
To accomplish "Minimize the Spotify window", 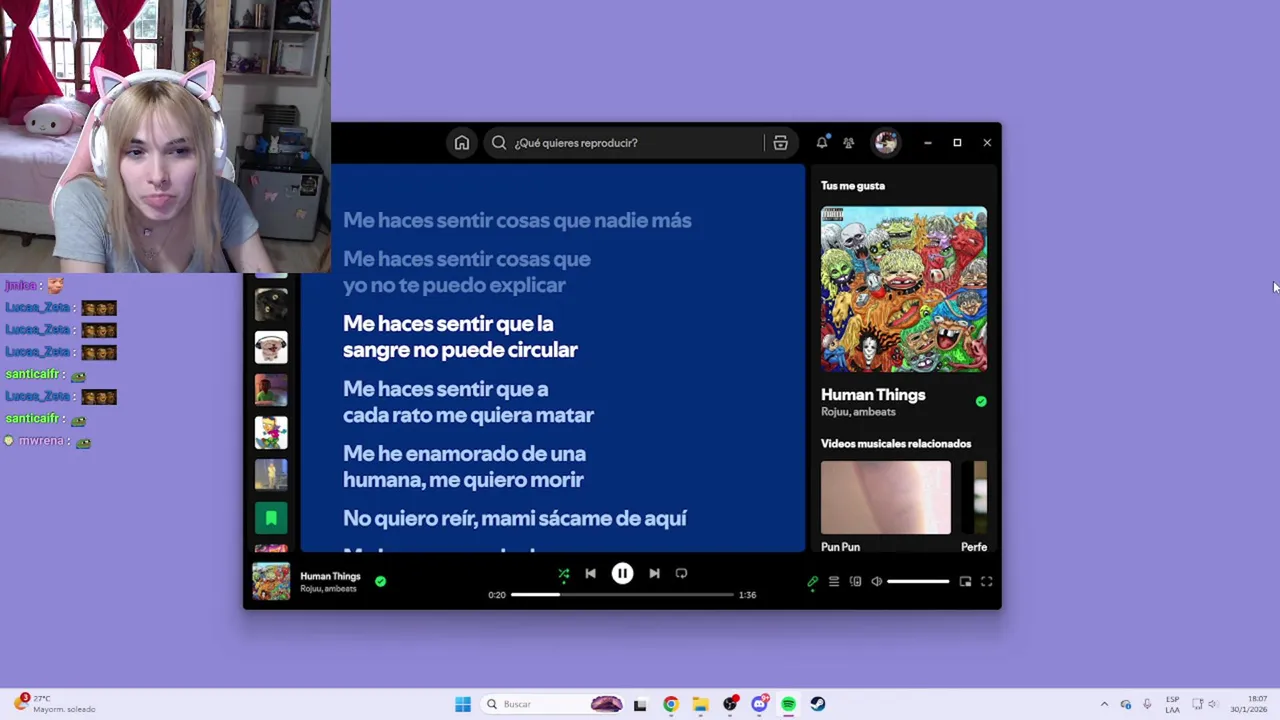I will [928, 143].
